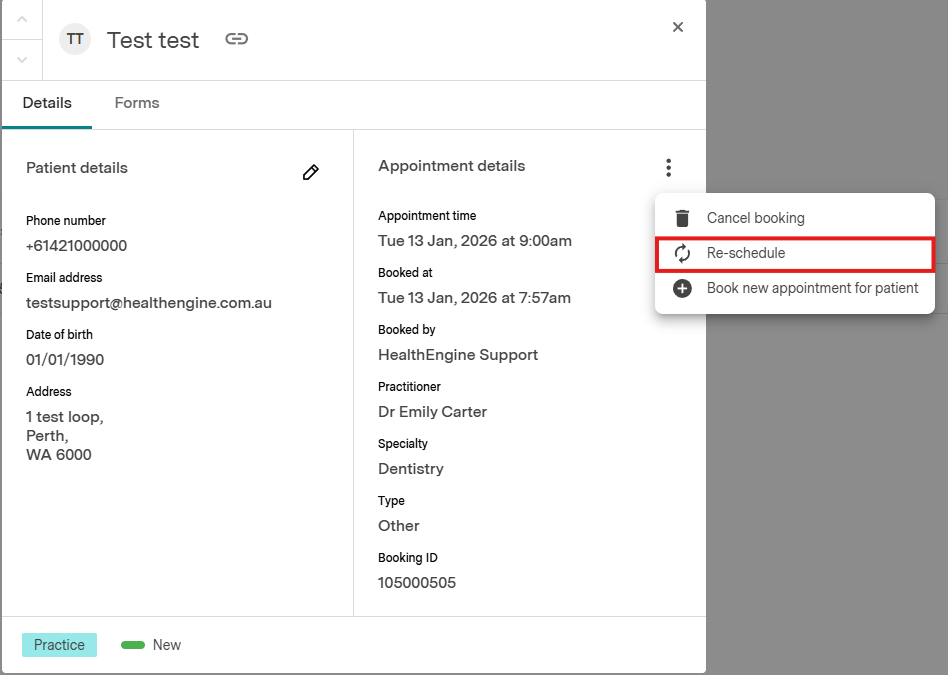Click the trash icon for Cancel booking

click(x=682, y=218)
